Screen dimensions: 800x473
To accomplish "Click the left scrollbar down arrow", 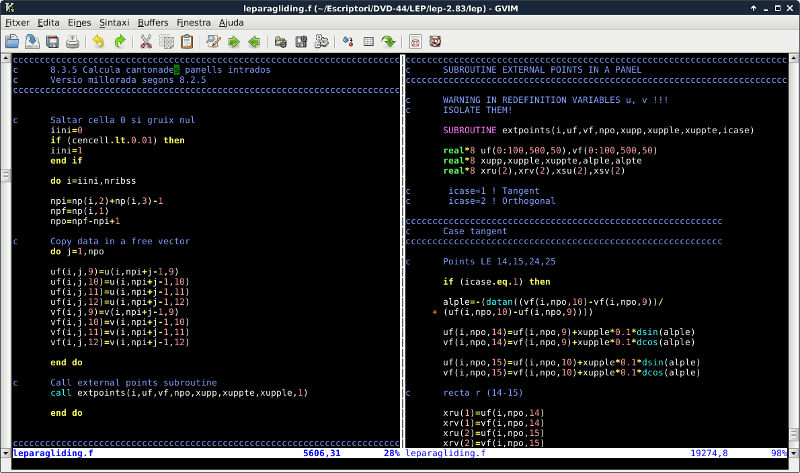I will [x=6, y=453].
